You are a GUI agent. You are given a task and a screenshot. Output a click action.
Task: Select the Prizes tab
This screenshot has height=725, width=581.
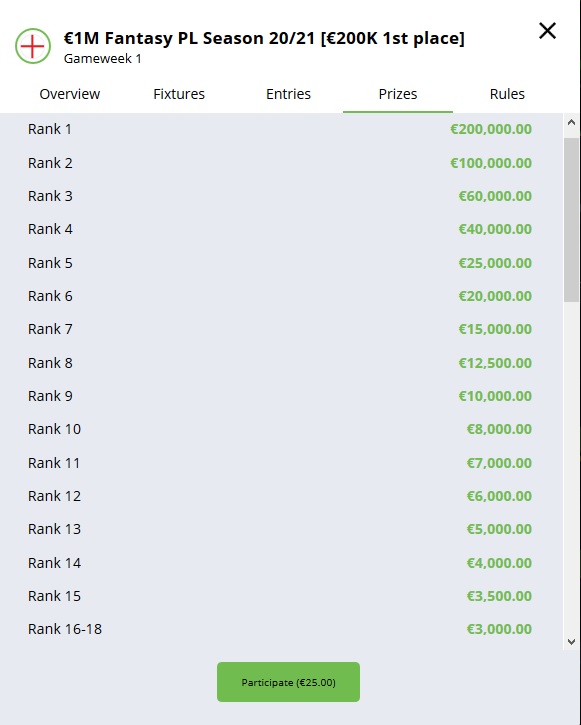pyautogui.click(x=398, y=94)
